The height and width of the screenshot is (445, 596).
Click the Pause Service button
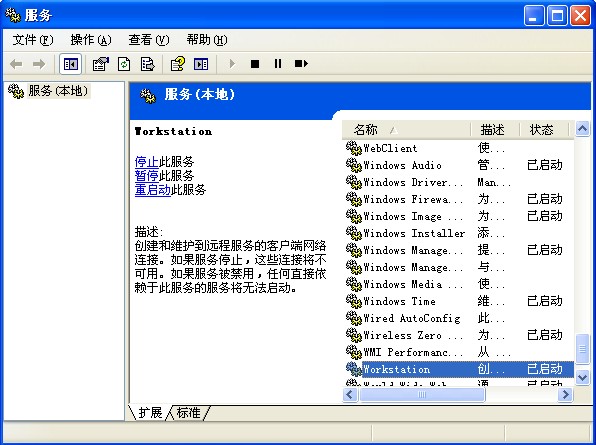(x=278, y=64)
